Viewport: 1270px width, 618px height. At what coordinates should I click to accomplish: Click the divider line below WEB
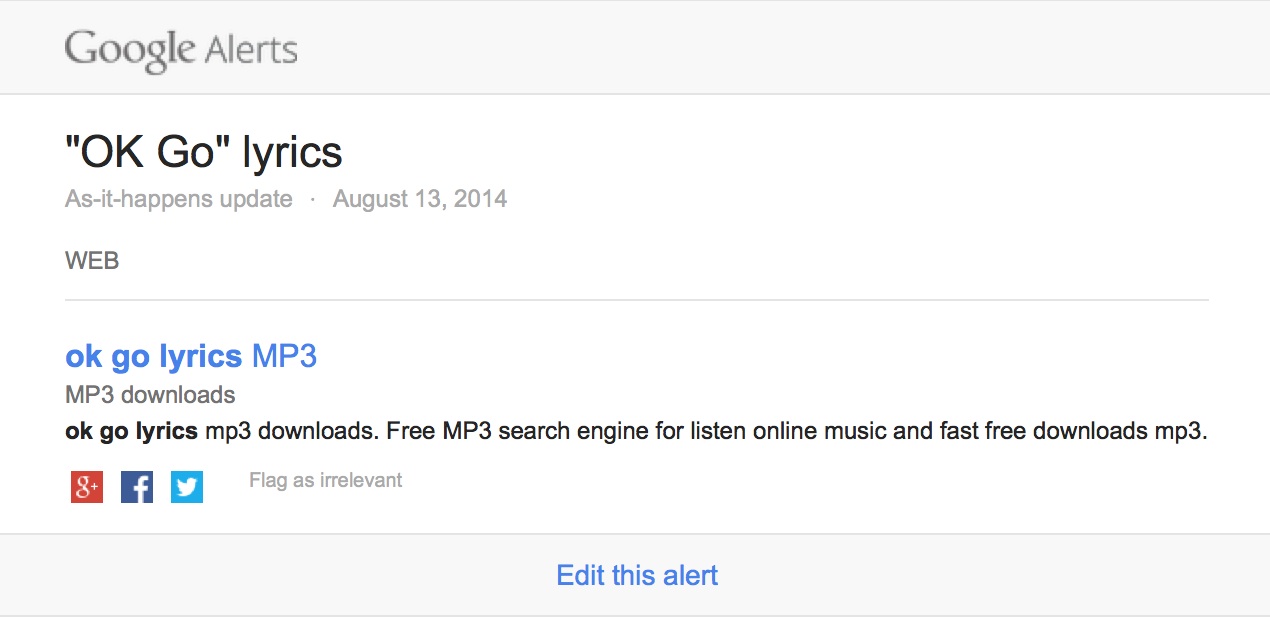637,300
